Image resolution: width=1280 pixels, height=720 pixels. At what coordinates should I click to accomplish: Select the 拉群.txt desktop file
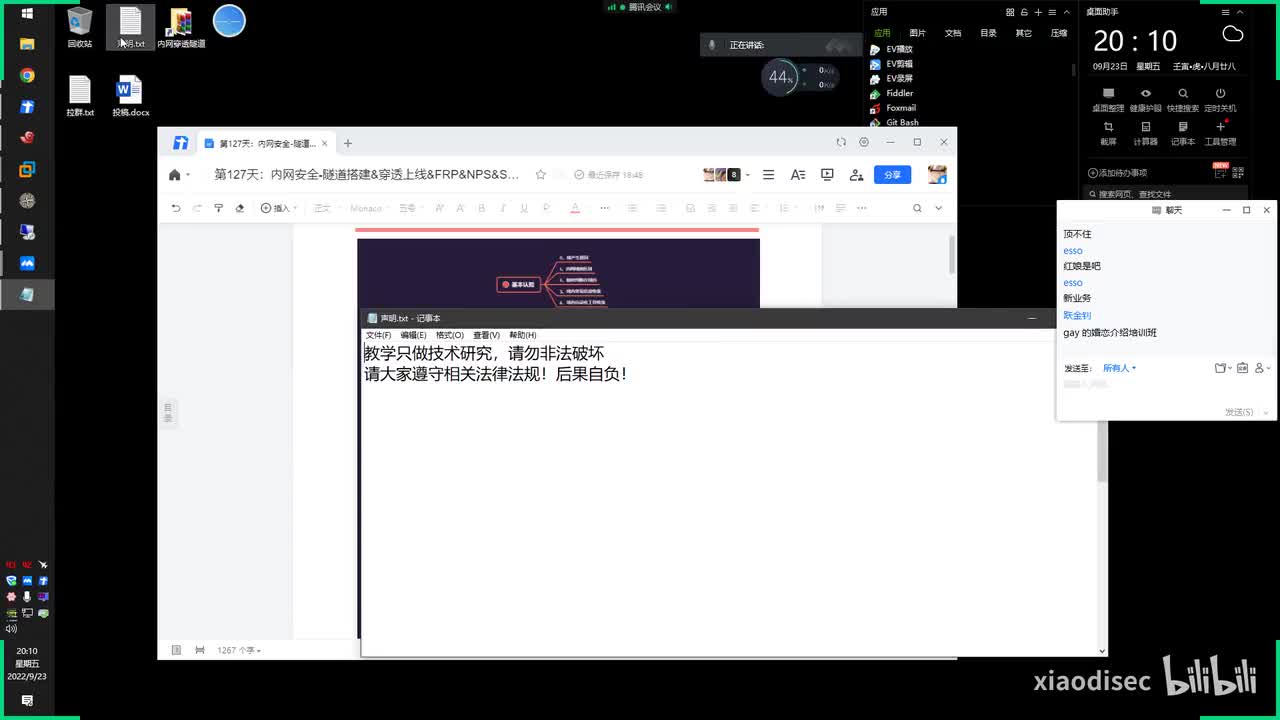(80, 96)
